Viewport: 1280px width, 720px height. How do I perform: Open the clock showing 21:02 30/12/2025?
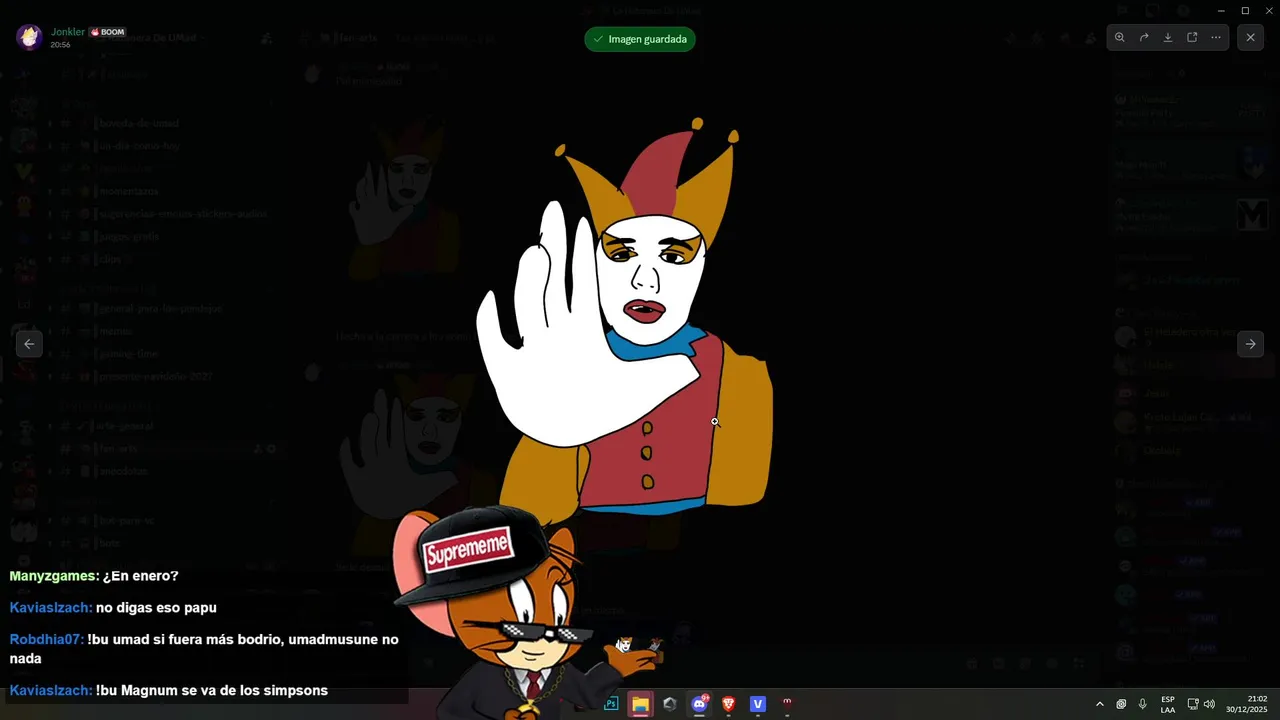pos(1246,704)
